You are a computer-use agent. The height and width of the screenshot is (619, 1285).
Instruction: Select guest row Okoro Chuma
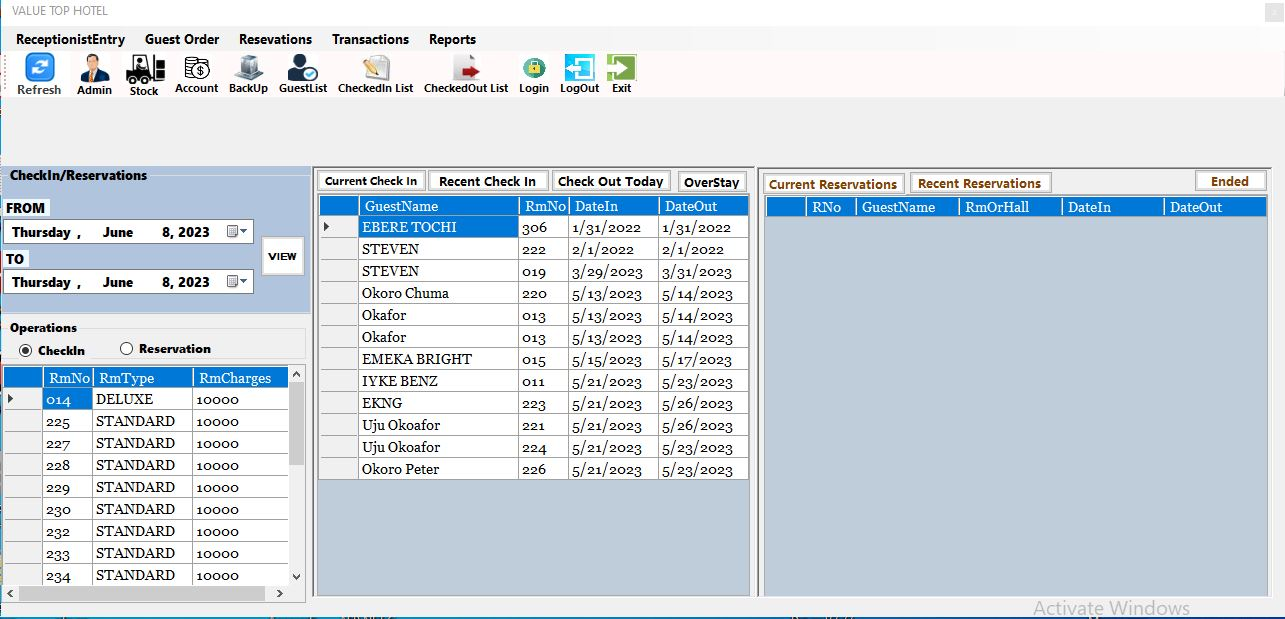pyautogui.click(x=533, y=293)
